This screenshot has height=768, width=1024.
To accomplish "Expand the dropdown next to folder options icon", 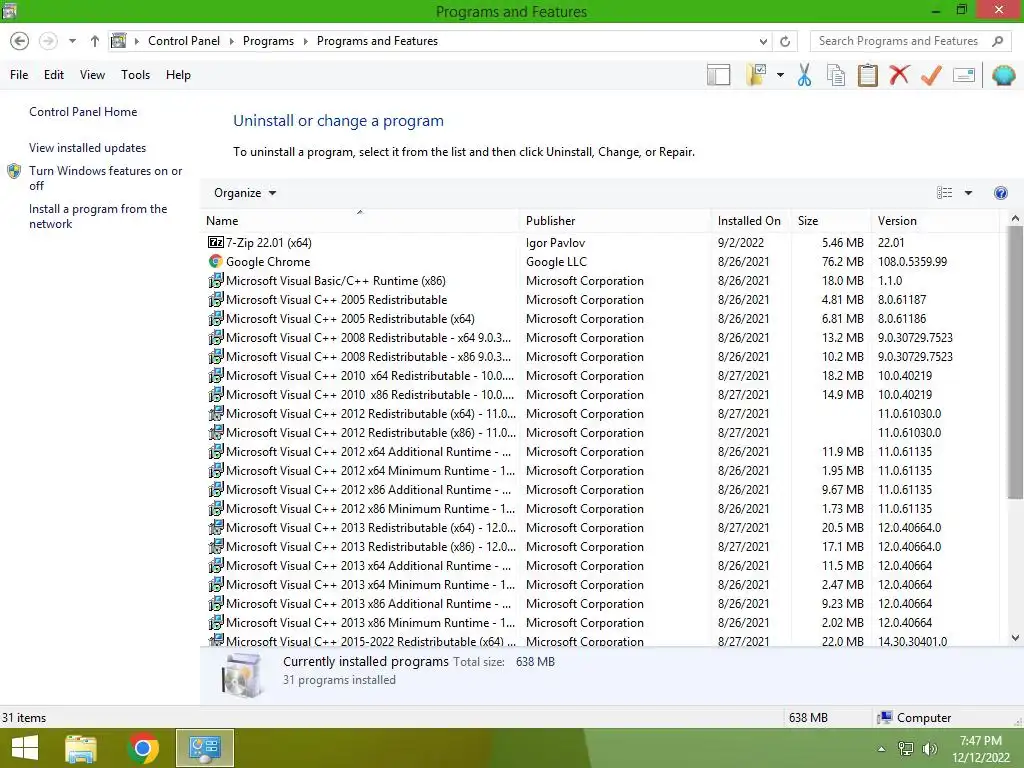I will tap(780, 75).
